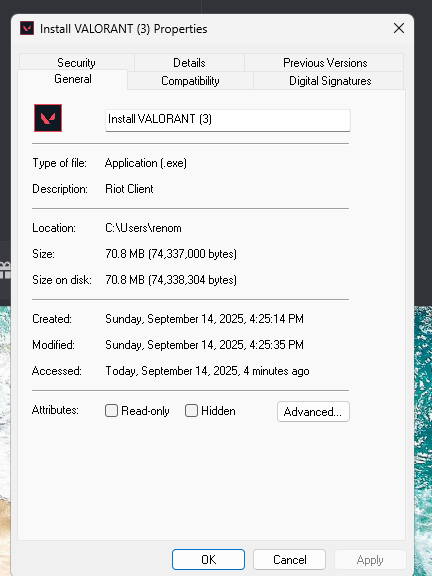Click the Apply button
Screen dimensions: 432x576
click(370, 559)
